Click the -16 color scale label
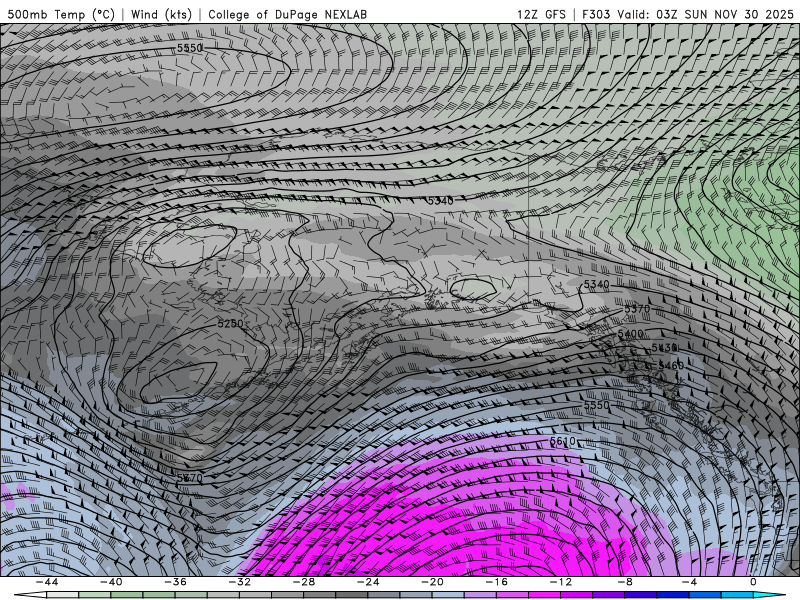800x600 pixels. 497,582
